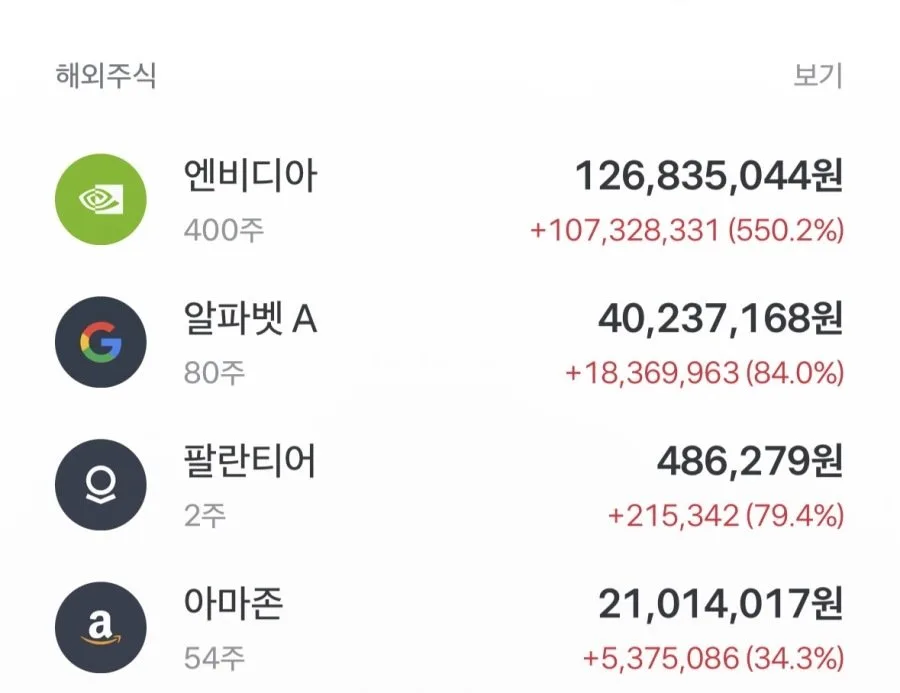
Task: Tap NVIDIA total value 126,835,044원
Action: (709, 176)
